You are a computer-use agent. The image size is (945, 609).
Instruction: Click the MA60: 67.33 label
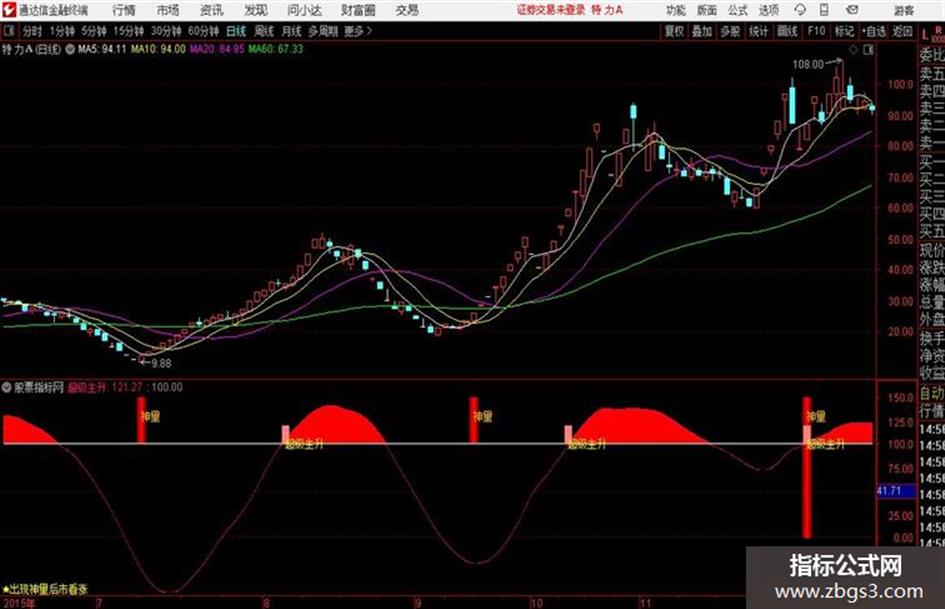pos(275,49)
